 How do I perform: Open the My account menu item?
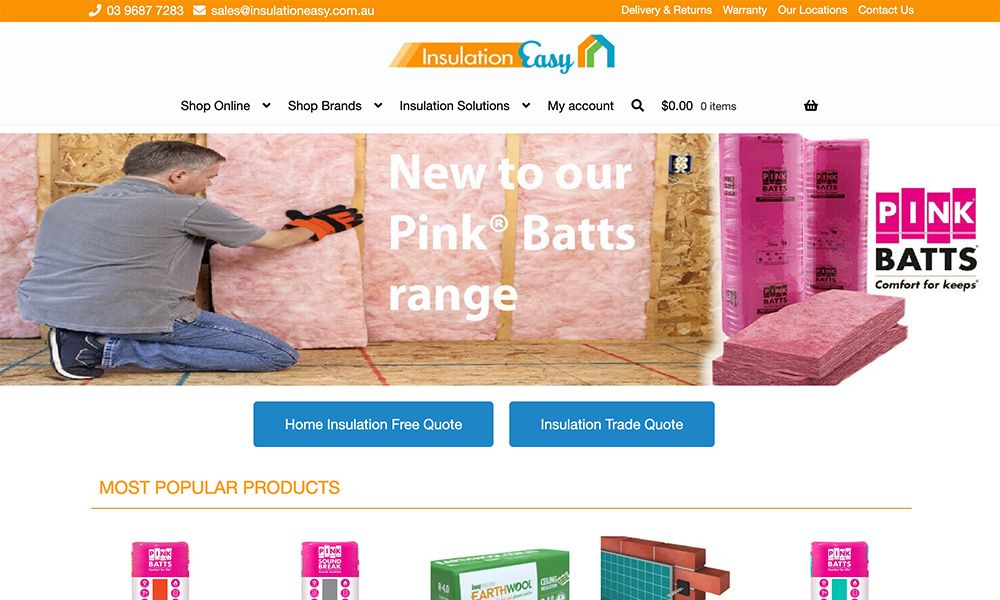(580, 106)
